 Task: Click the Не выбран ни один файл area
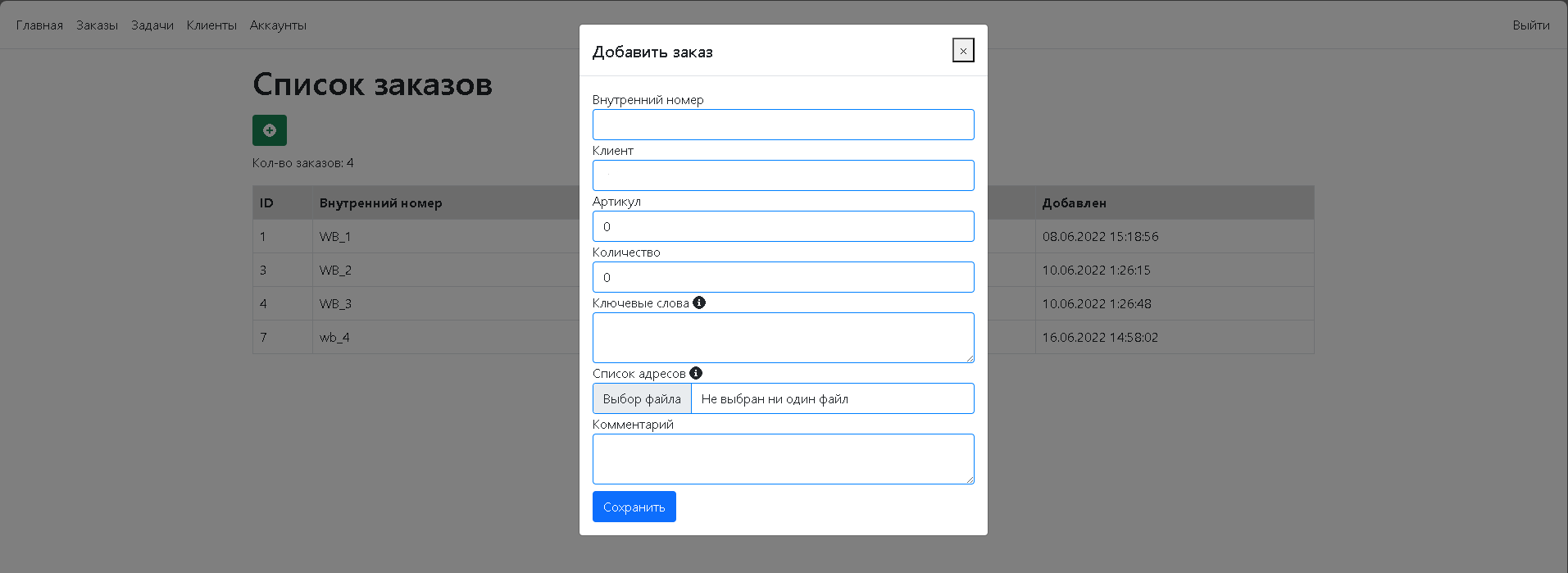coord(831,399)
